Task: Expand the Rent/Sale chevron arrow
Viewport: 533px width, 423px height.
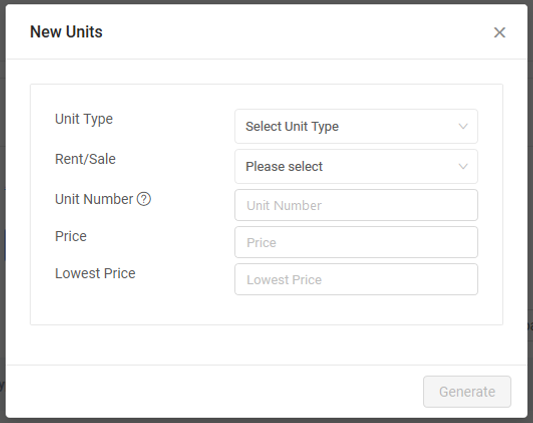Action: pyautogui.click(x=463, y=167)
